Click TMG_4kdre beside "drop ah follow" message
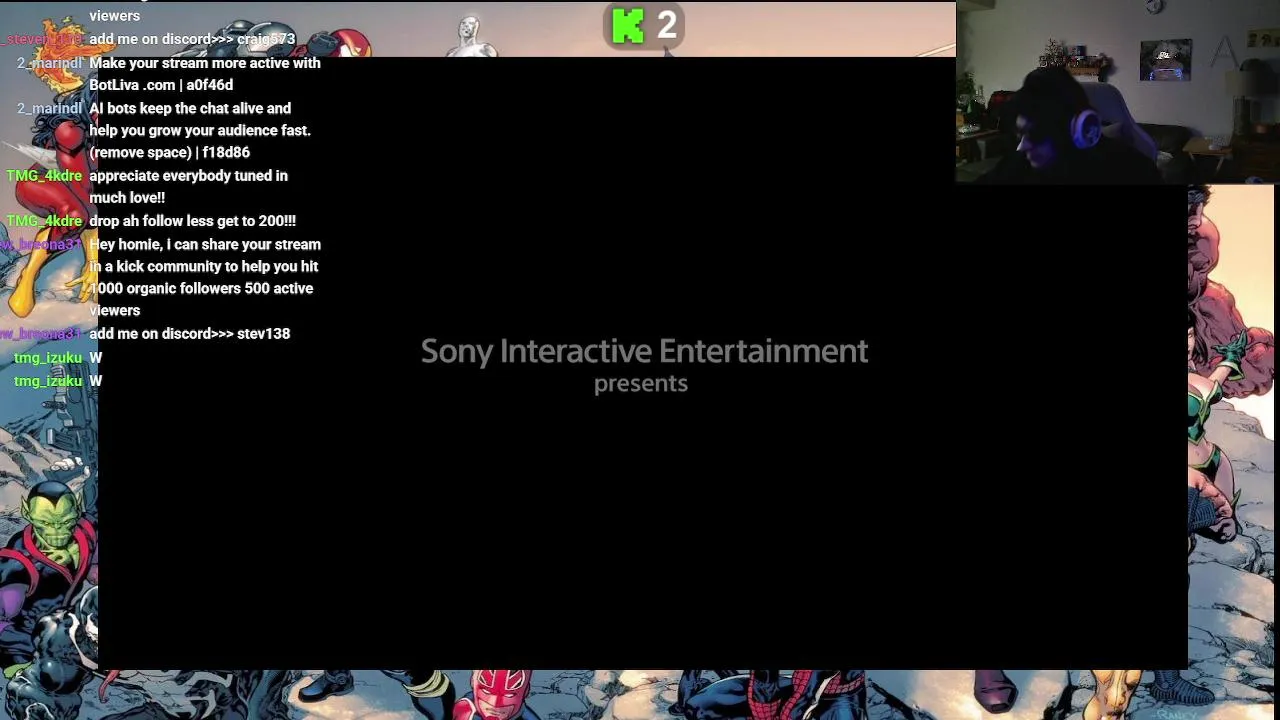Image resolution: width=1280 pixels, height=720 pixels. point(44,221)
